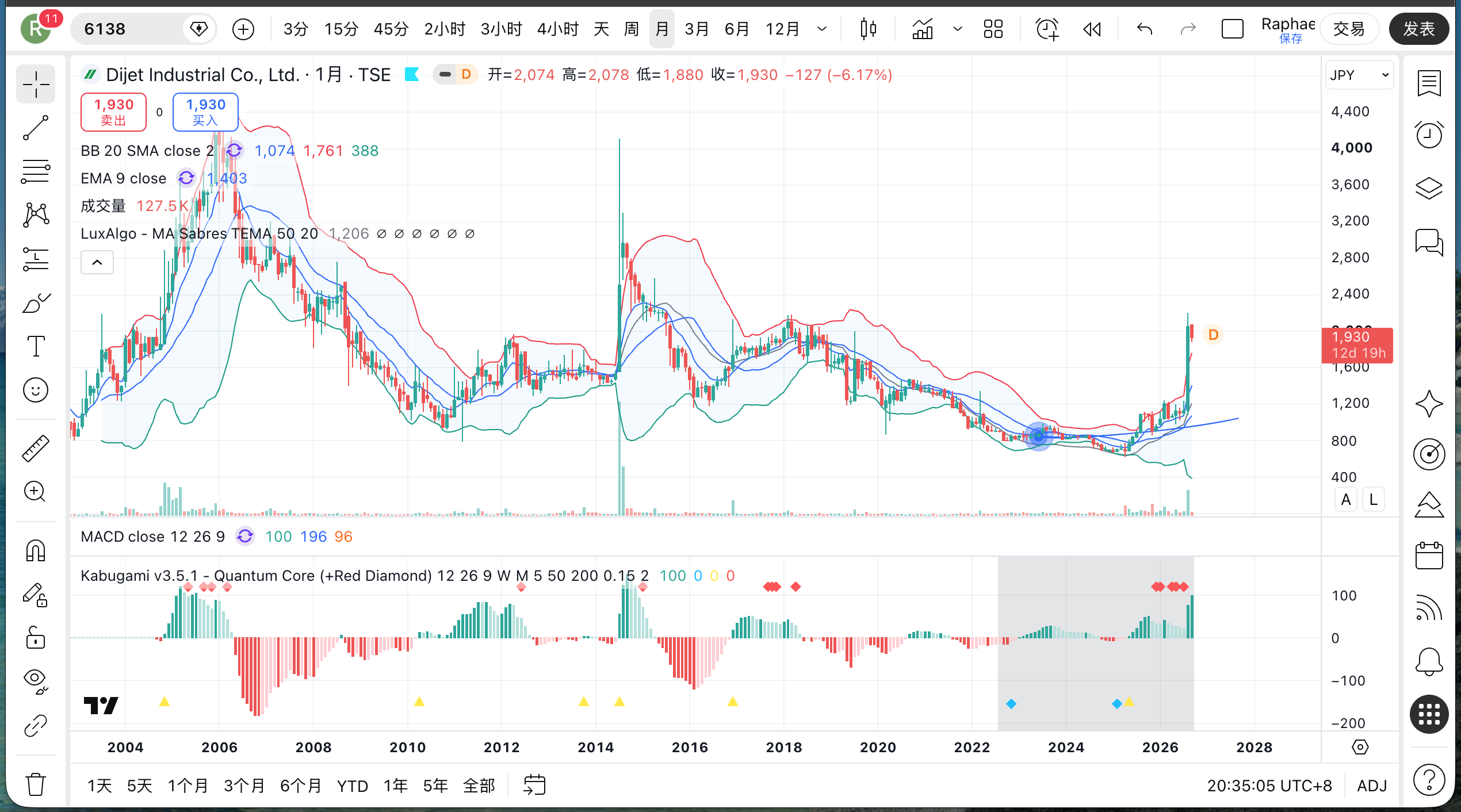The height and width of the screenshot is (812, 1461).
Task: Switch to the 天 daily timeframe
Action: point(601,29)
